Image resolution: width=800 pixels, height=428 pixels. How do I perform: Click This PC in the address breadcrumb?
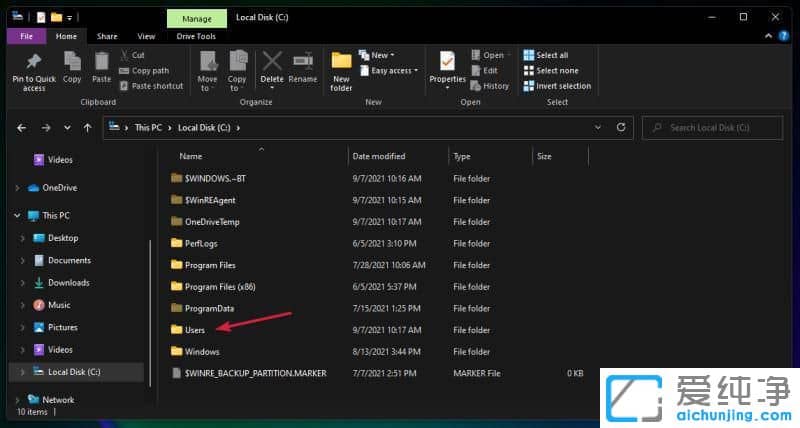pos(148,128)
